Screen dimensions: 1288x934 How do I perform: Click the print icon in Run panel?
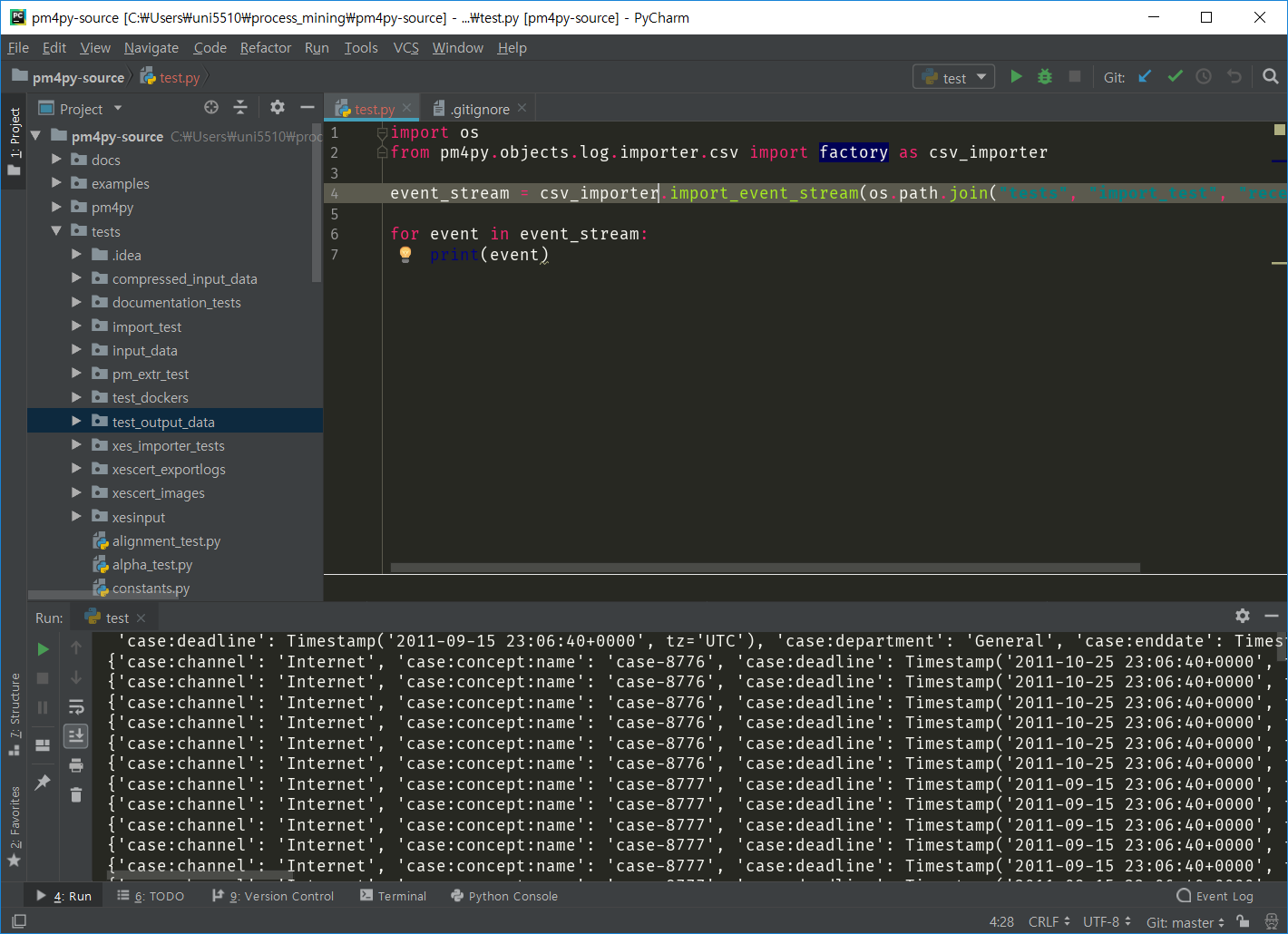click(x=76, y=765)
